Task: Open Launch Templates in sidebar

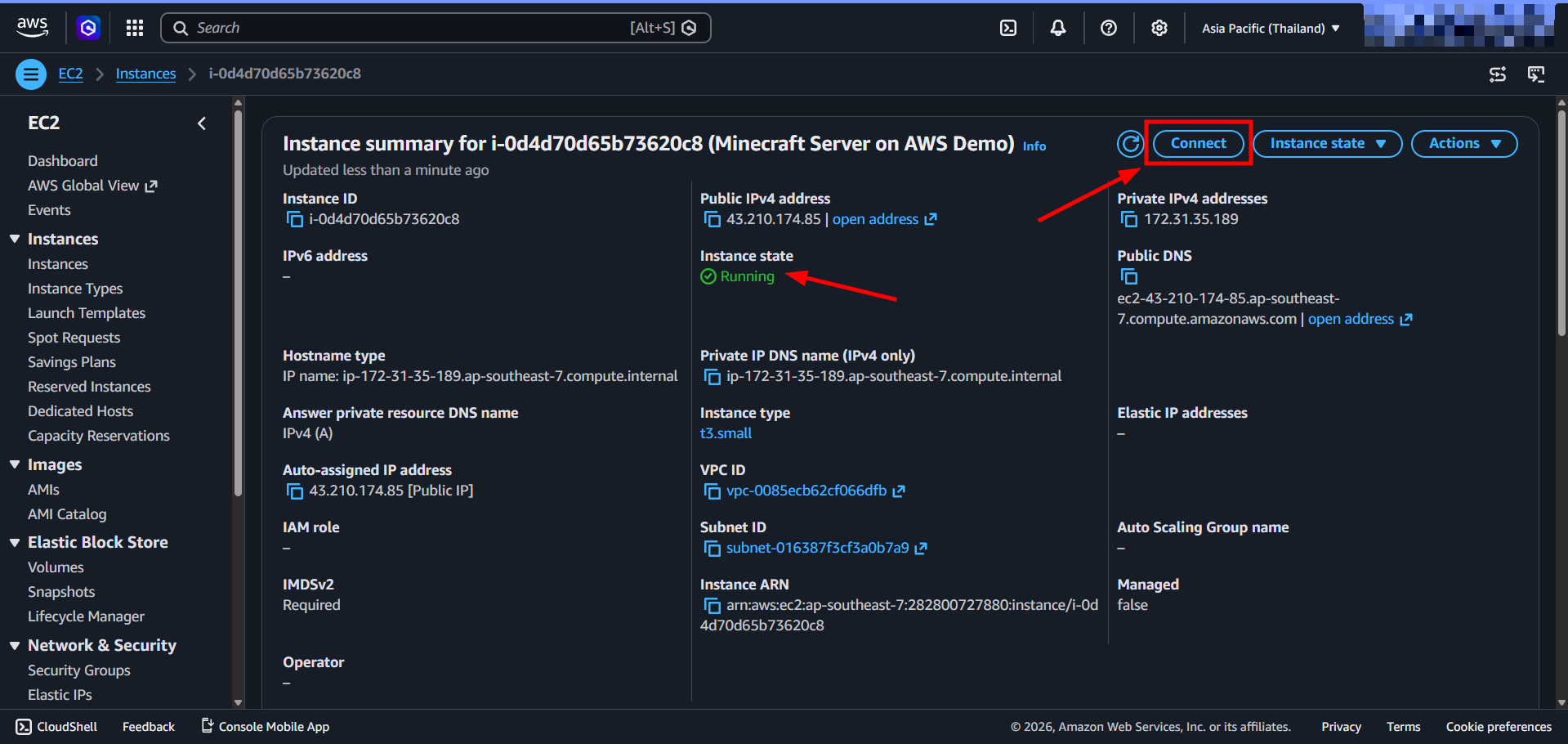Action: [x=87, y=313]
